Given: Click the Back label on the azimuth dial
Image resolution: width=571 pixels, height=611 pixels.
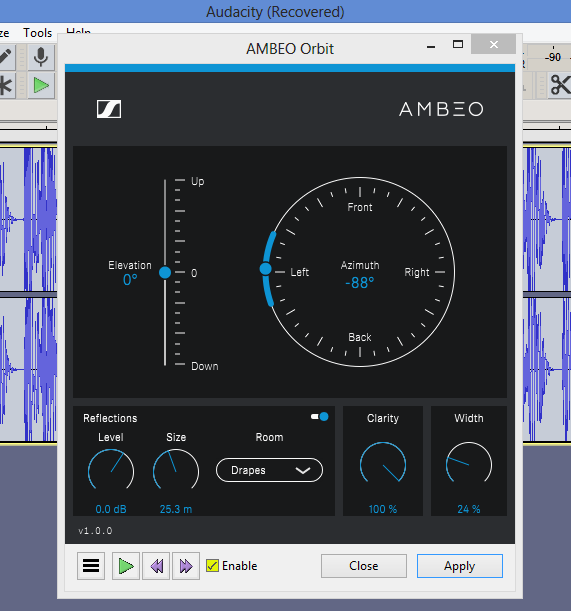Looking at the screenshot, I should 360,337.
